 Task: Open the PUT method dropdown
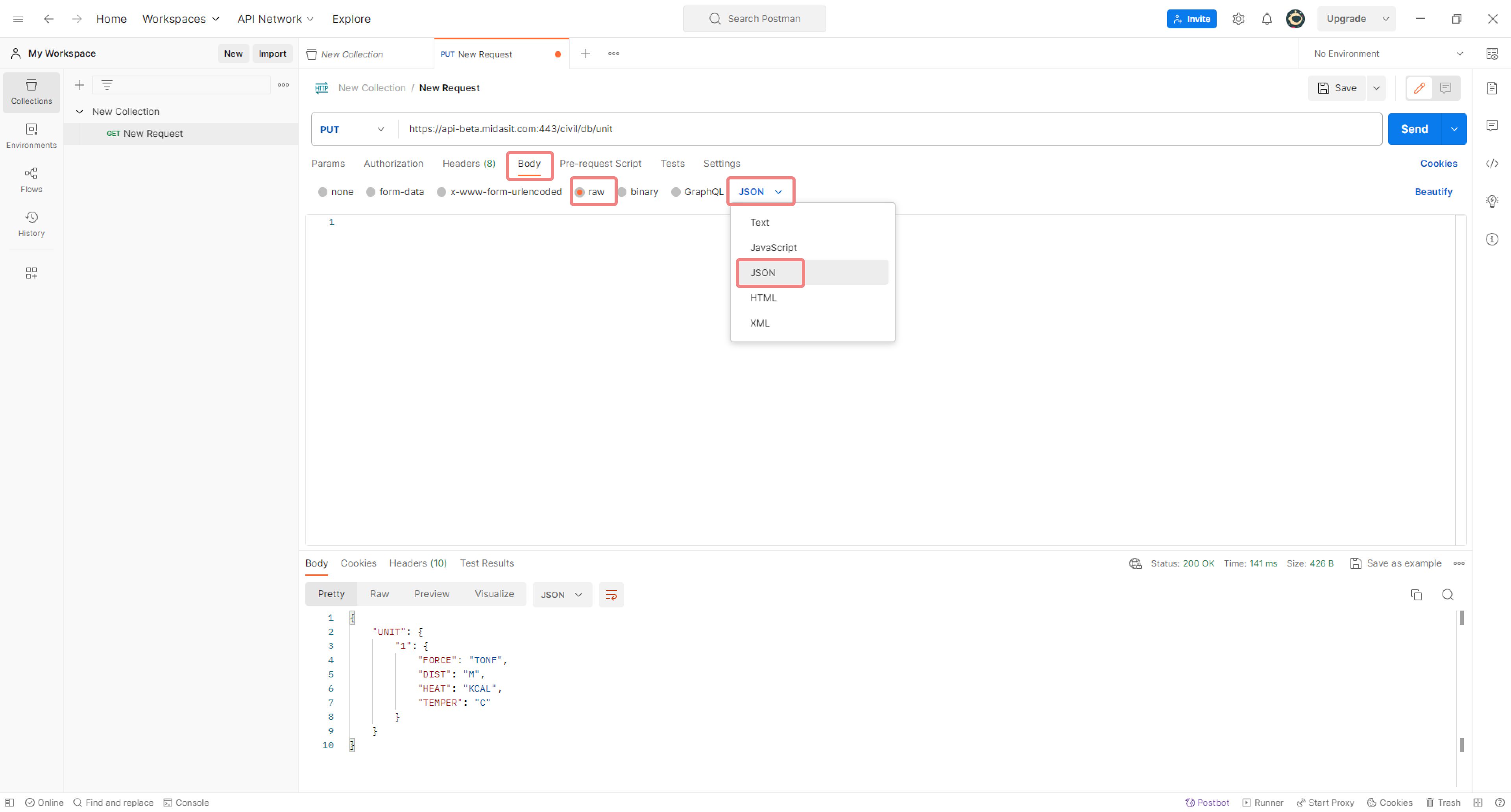(352, 129)
